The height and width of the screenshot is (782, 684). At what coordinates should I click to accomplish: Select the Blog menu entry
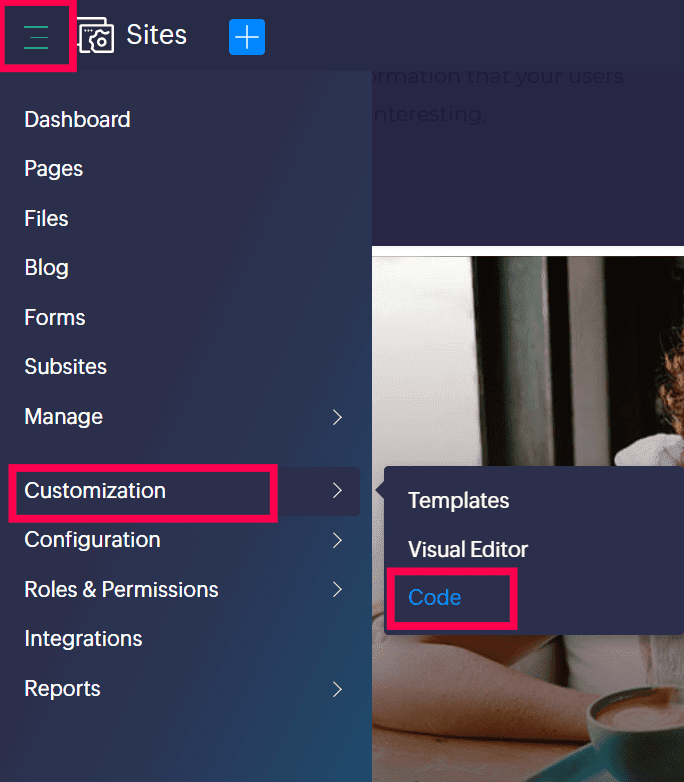[47, 268]
